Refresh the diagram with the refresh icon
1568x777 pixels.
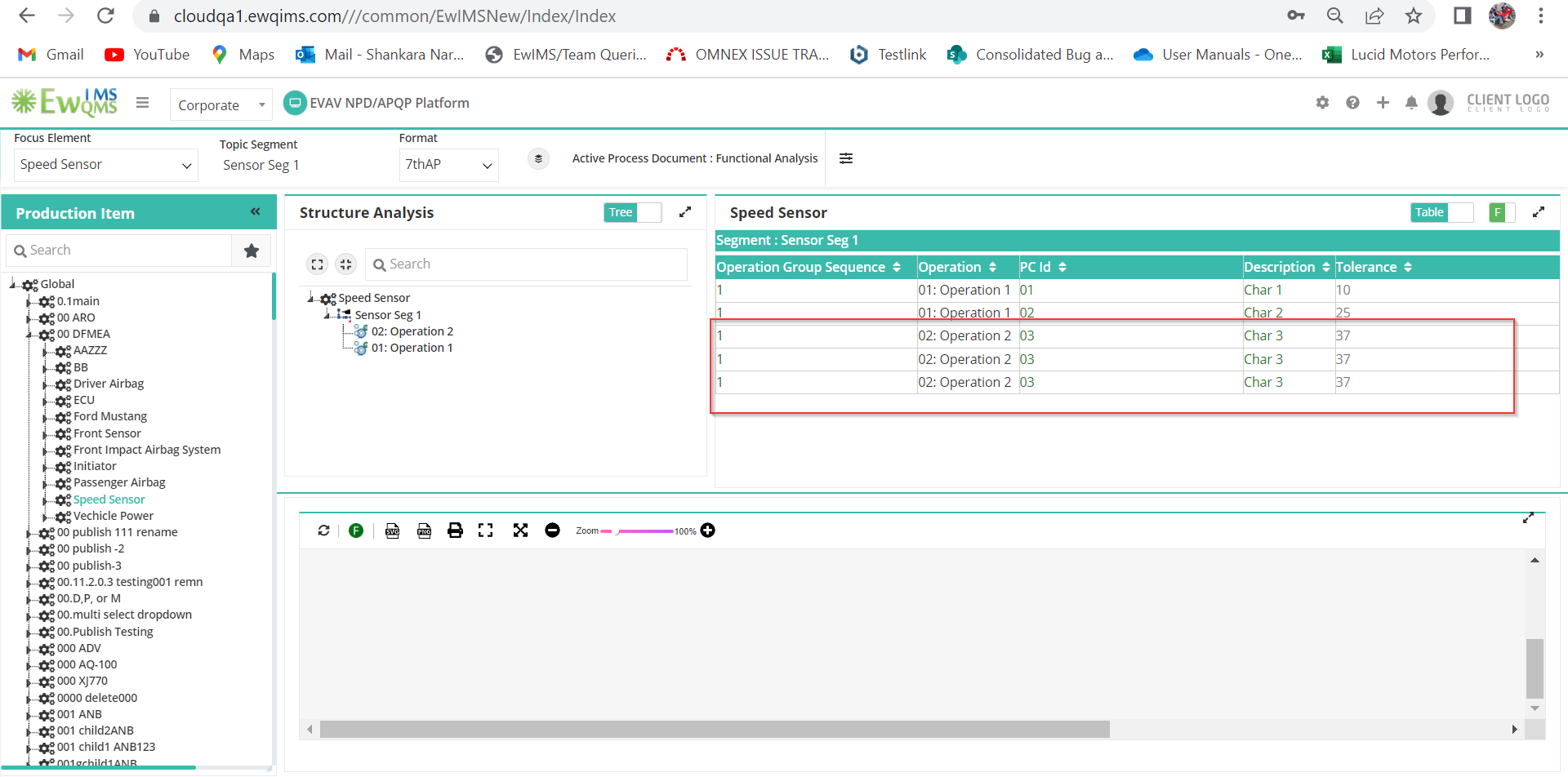coord(323,531)
